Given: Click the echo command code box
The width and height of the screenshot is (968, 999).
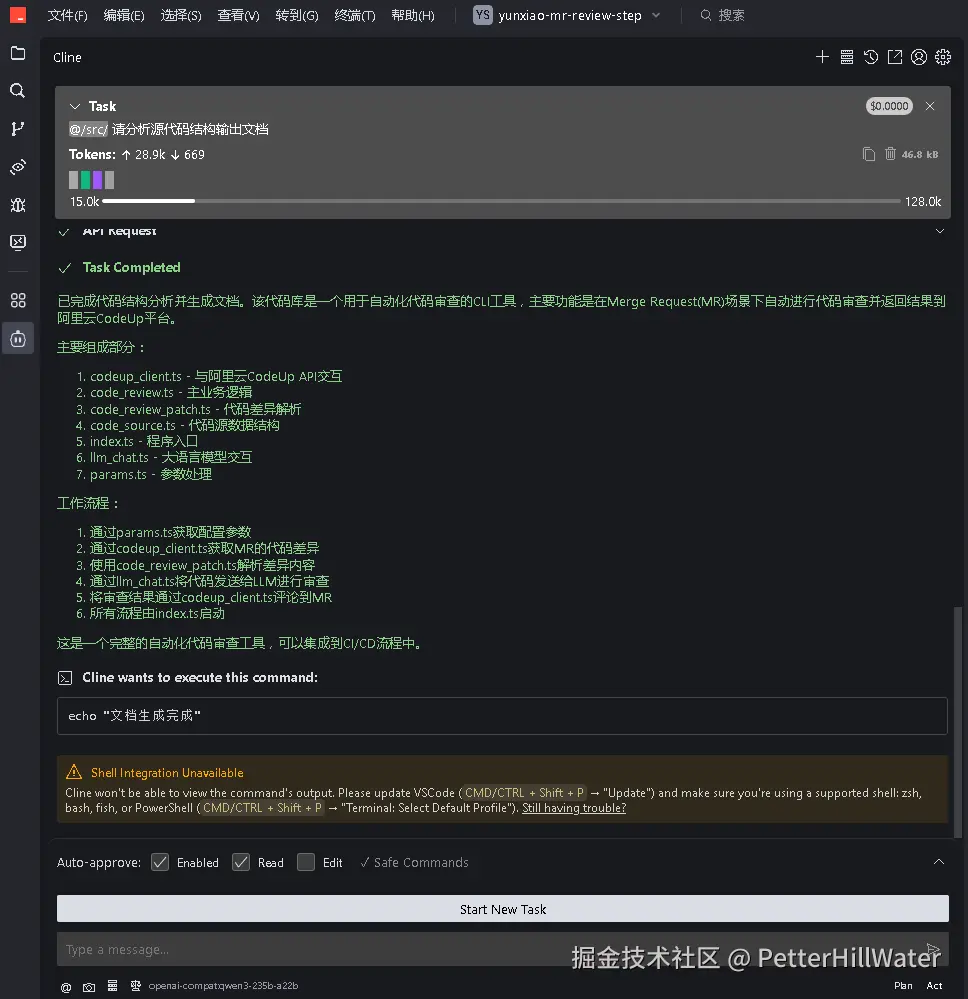Looking at the screenshot, I should click(502, 715).
